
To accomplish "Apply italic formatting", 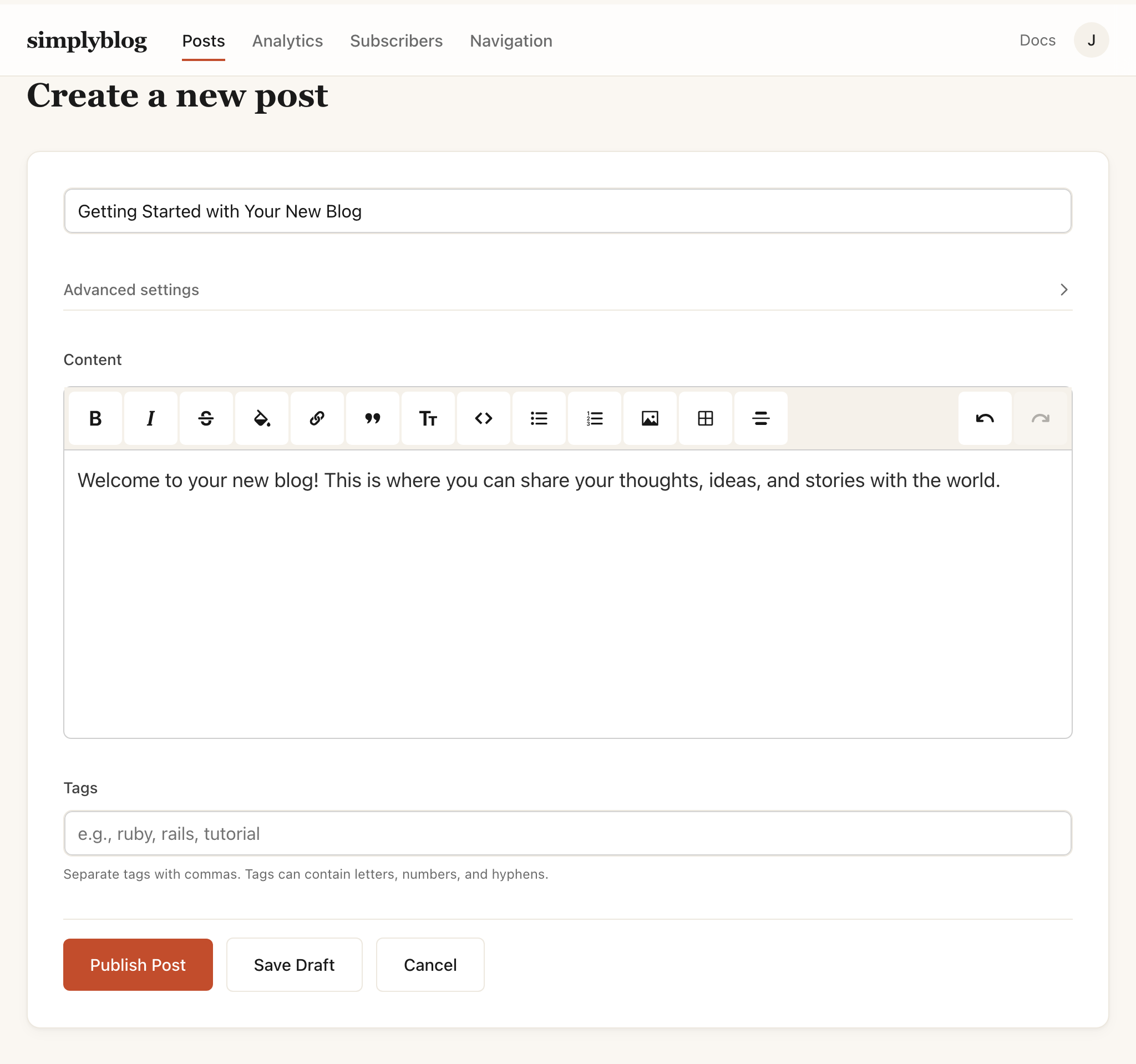I will [150, 418].
